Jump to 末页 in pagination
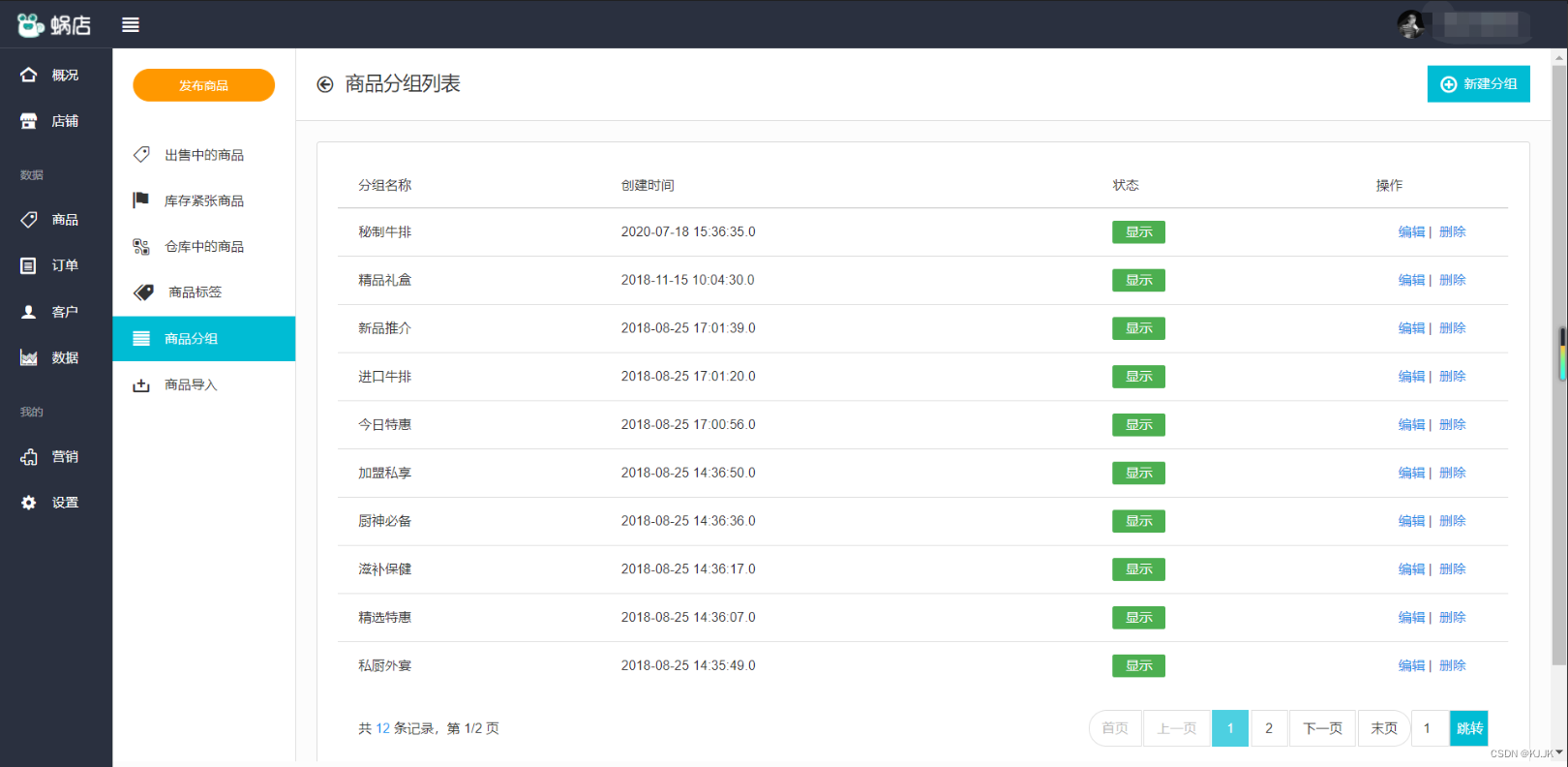The image size is (1568, 767). (x=1384, y=728)
